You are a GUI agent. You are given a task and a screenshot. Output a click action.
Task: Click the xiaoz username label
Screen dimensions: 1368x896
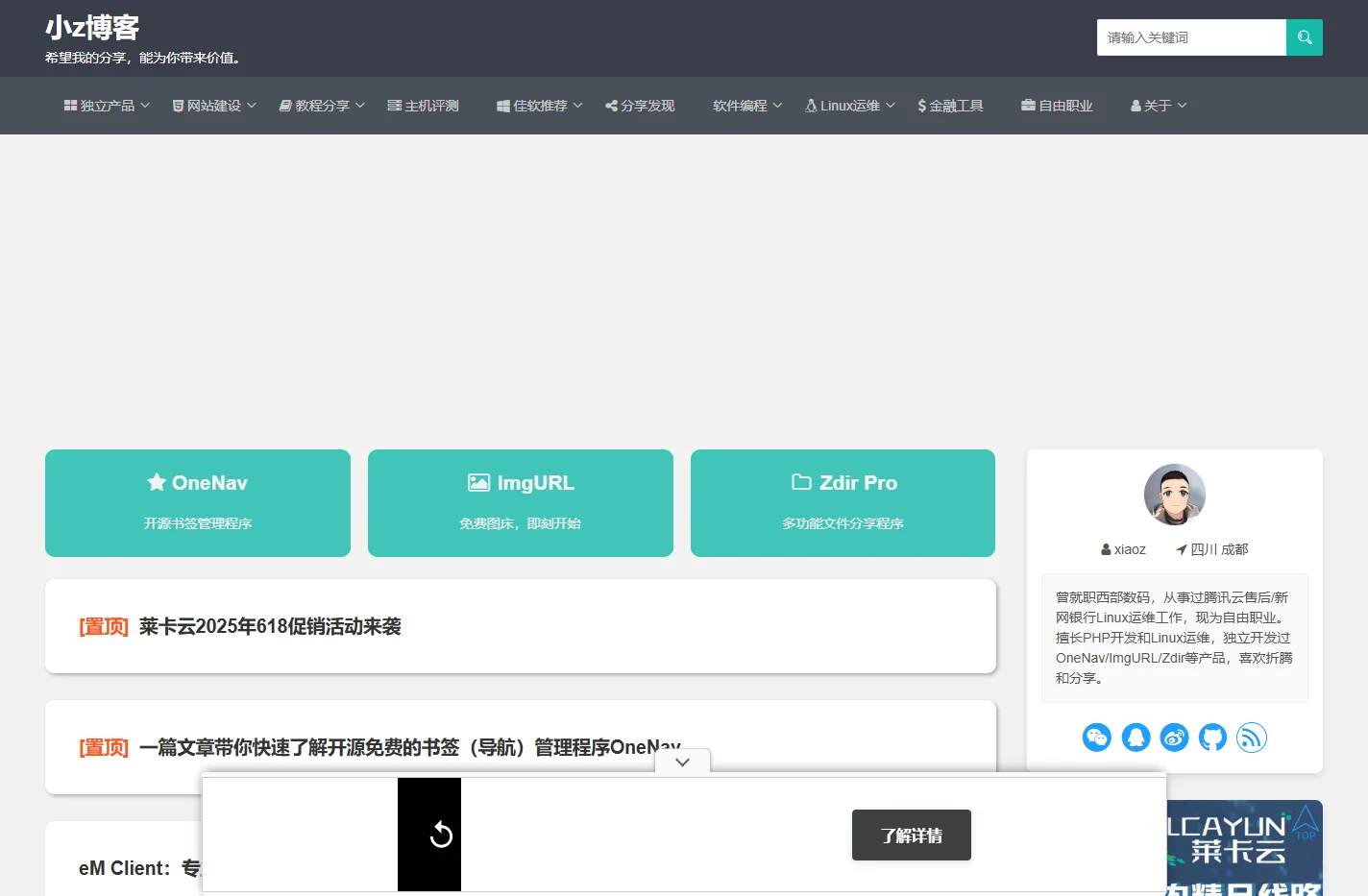click(x=1123, y=549)
